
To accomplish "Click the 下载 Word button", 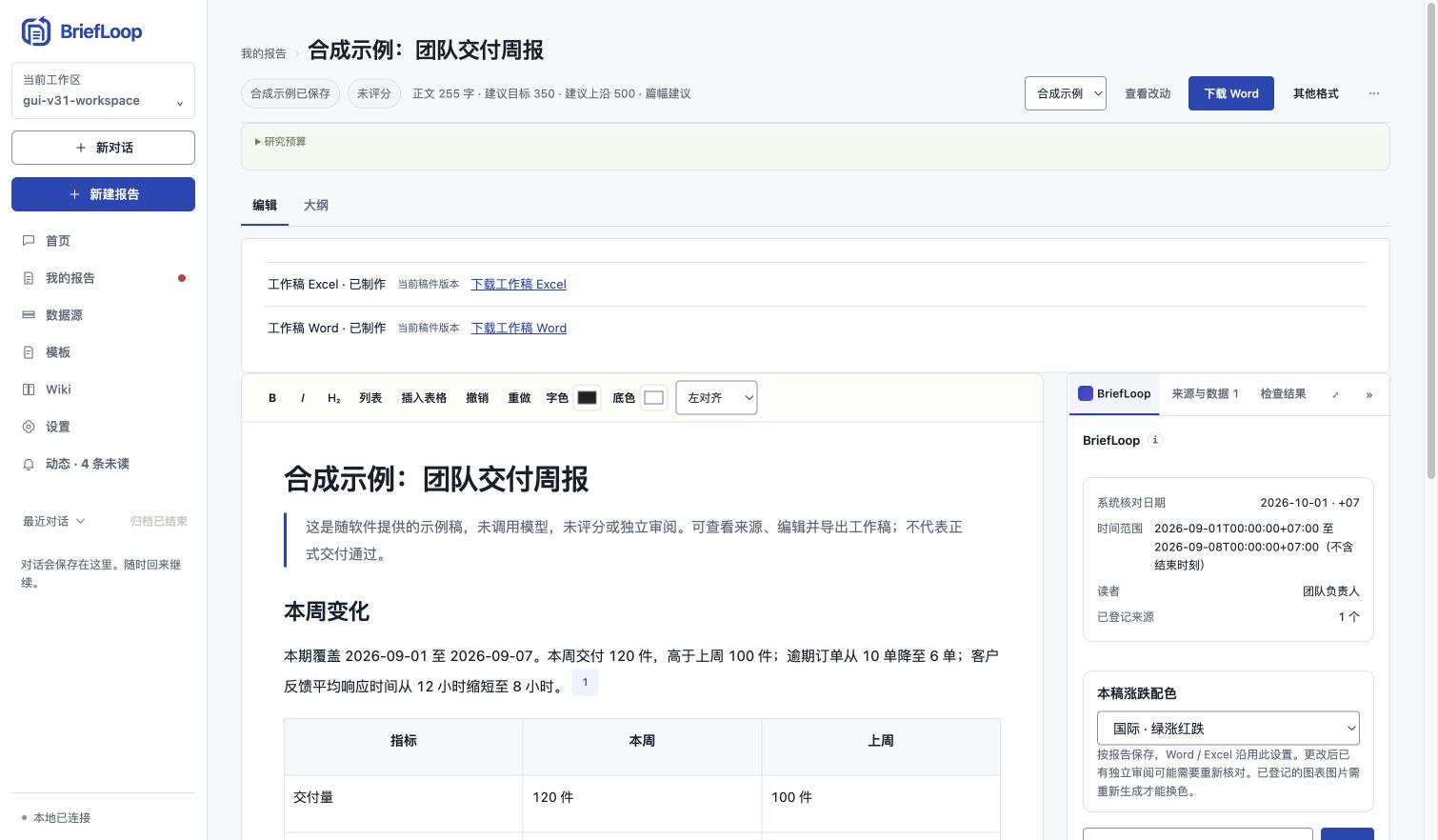I will [x=1231, y=93].
